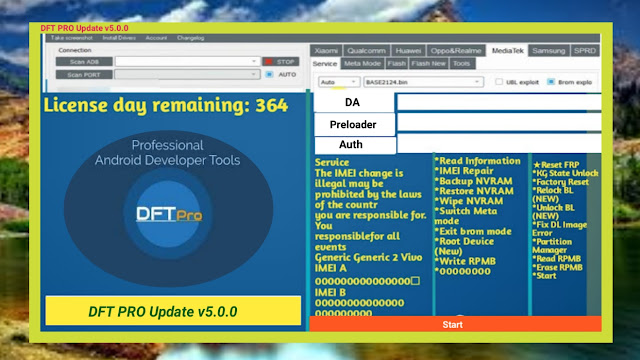Open the Install Drivers menu
Screen dimensions: 640x360
click(x=119, y=38)
